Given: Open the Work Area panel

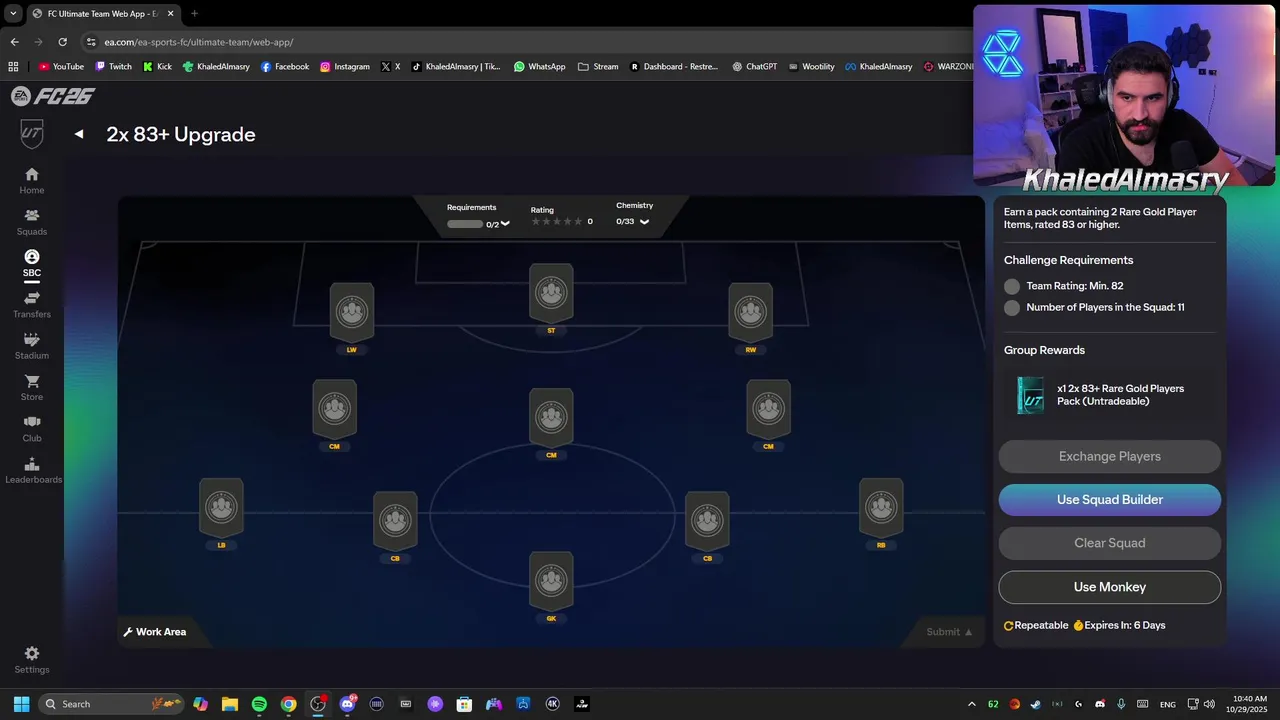Looking at the screenshot, I should tap(155, 632).
